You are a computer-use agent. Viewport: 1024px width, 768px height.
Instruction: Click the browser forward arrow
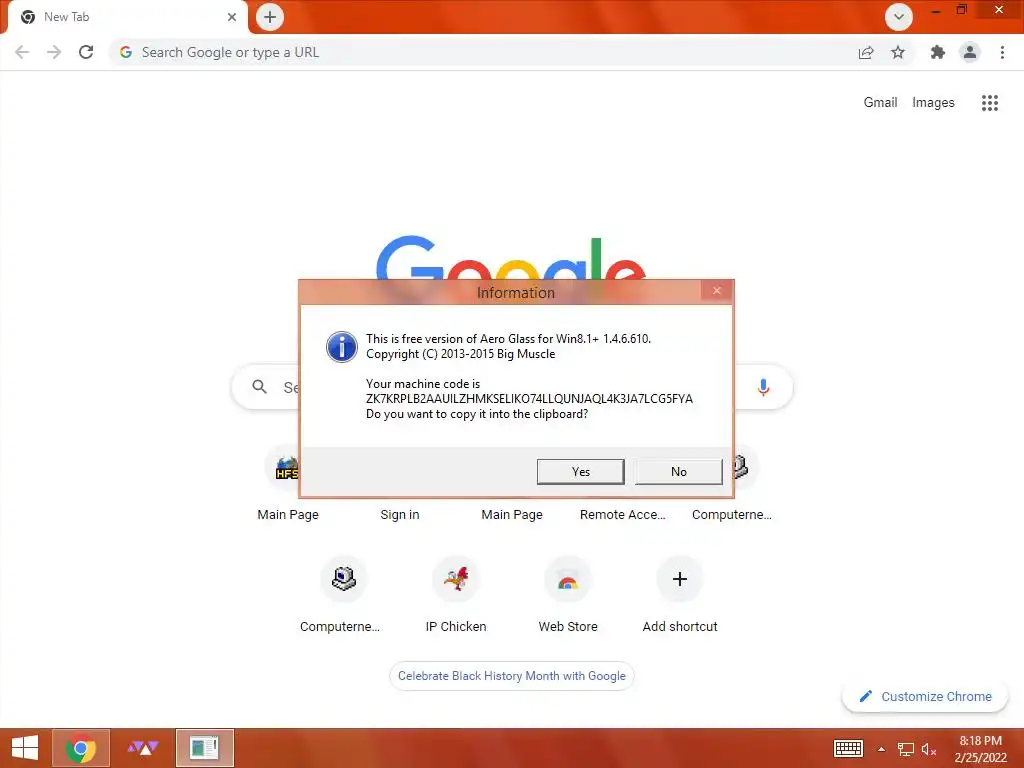click(54, 52)
